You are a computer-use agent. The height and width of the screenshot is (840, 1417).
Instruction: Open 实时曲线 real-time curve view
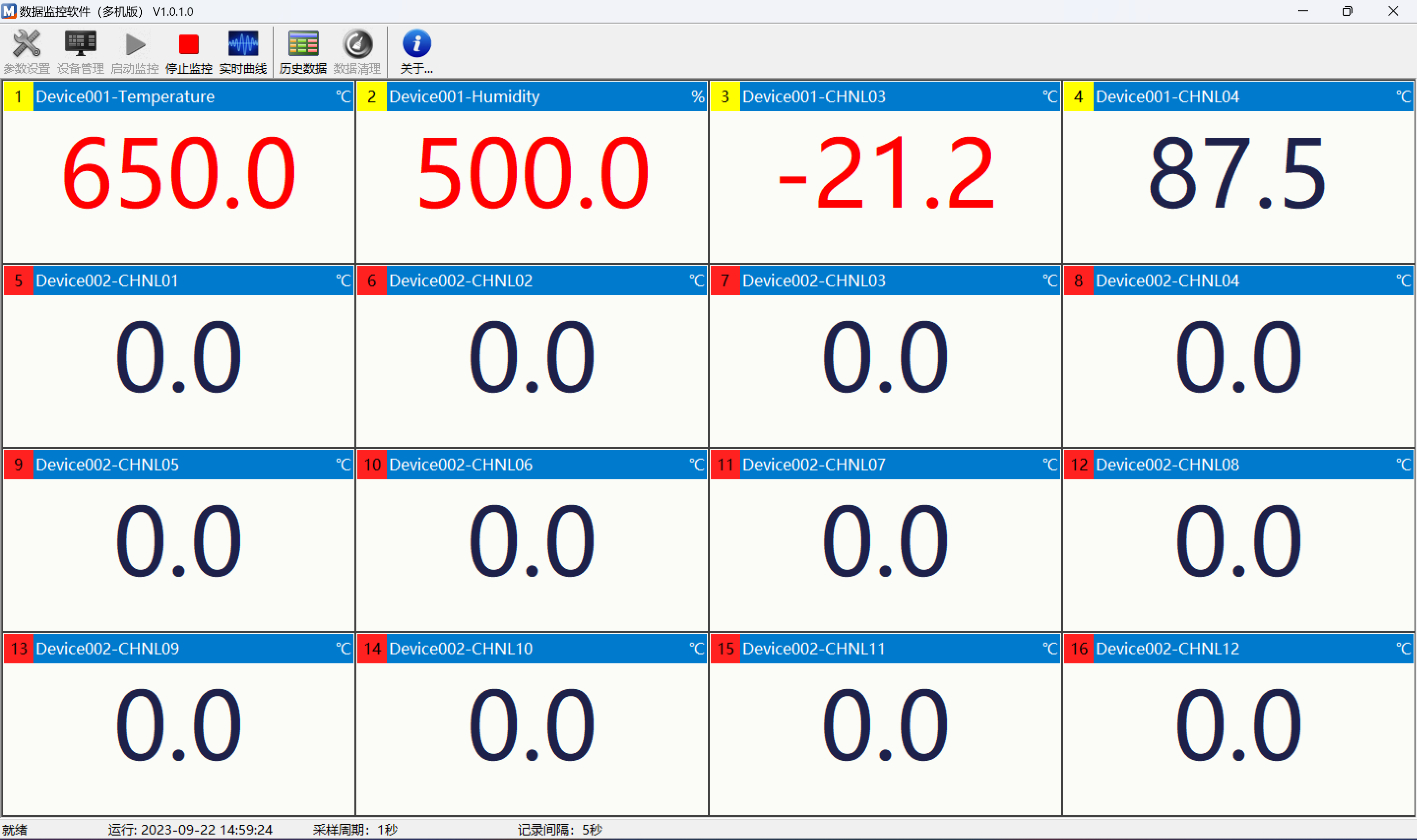[x=243, y=52]
